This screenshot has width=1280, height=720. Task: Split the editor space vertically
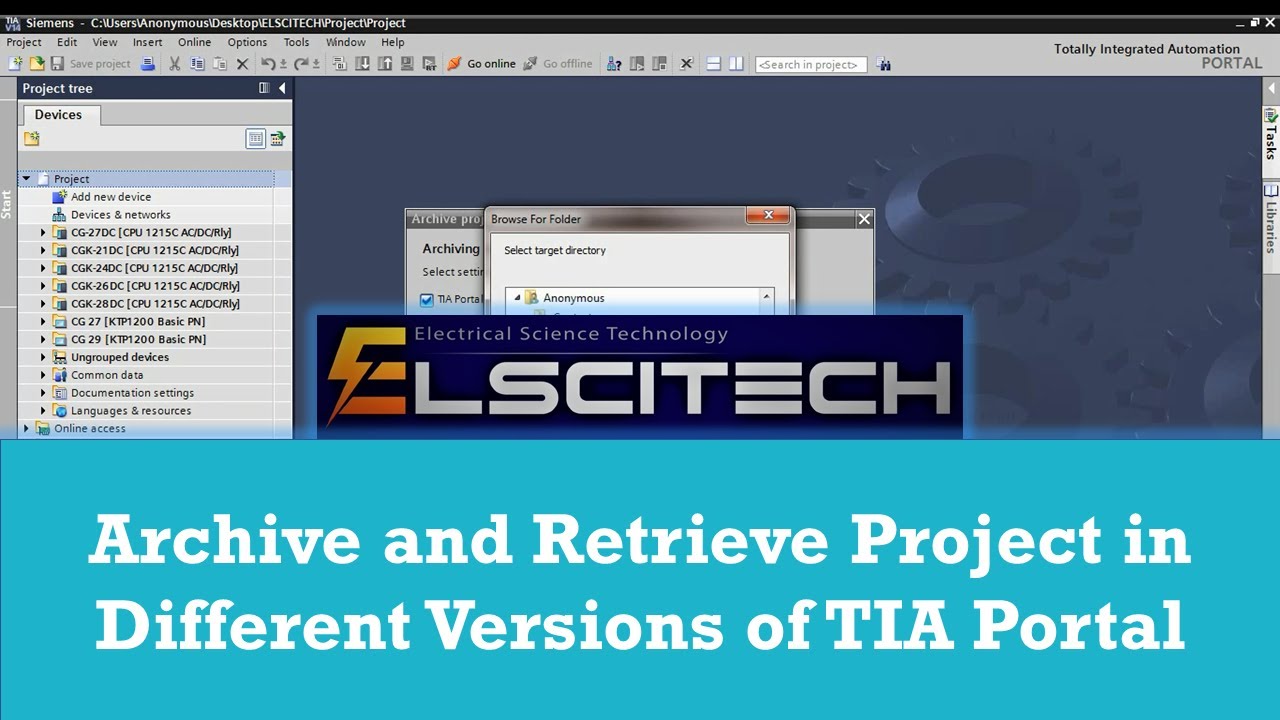(x=737, y=64)
